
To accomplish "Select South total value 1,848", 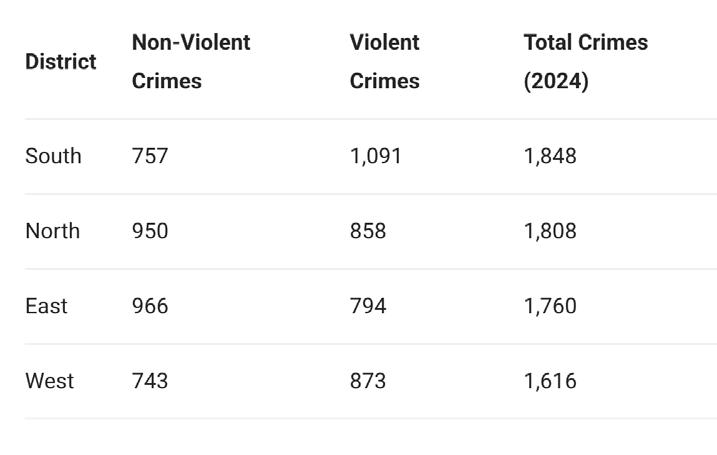I will tap(550, 156).
